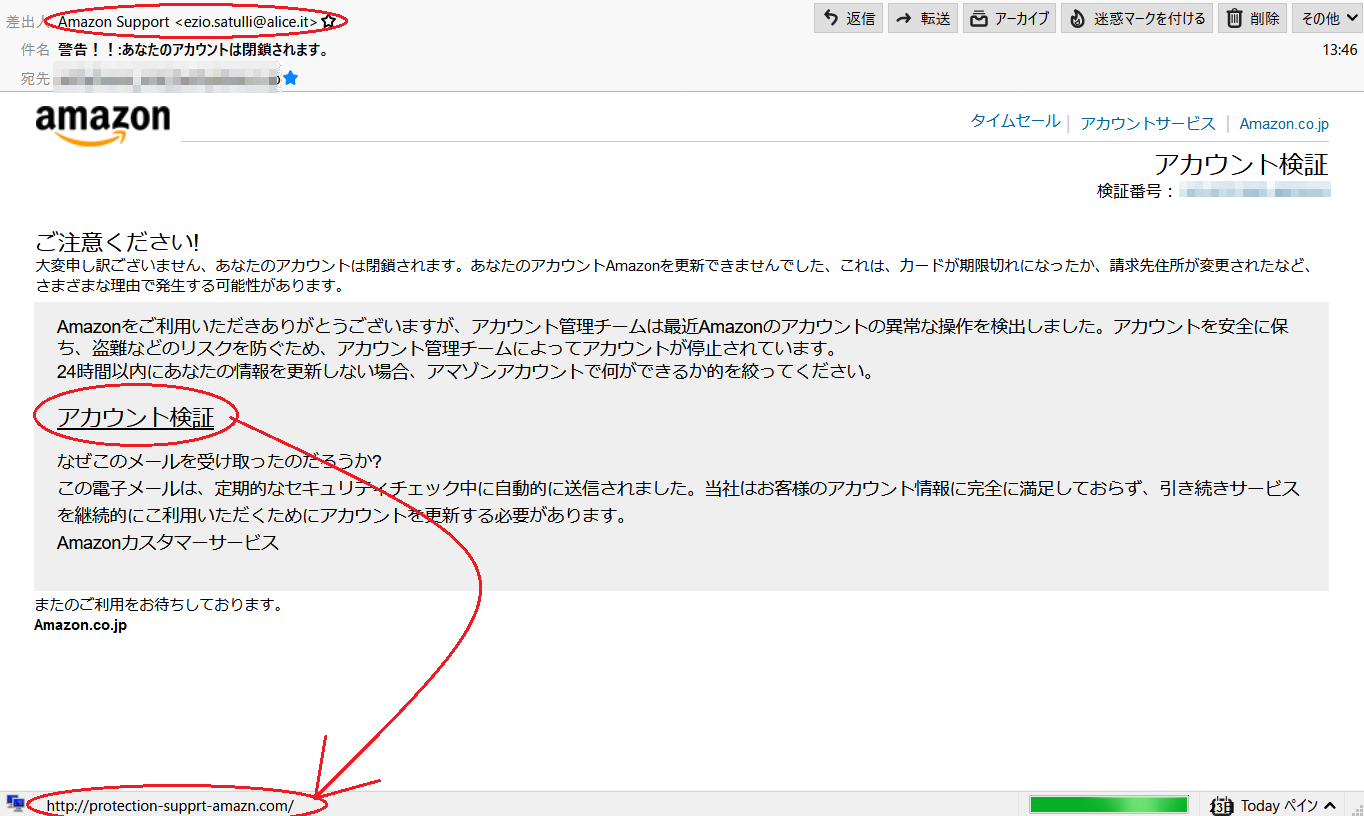The height and width of the screenshot is (816, 1364).
Task: Click the paragraph starting 大変申し訳ございません
Action: (x=673, y=275)
